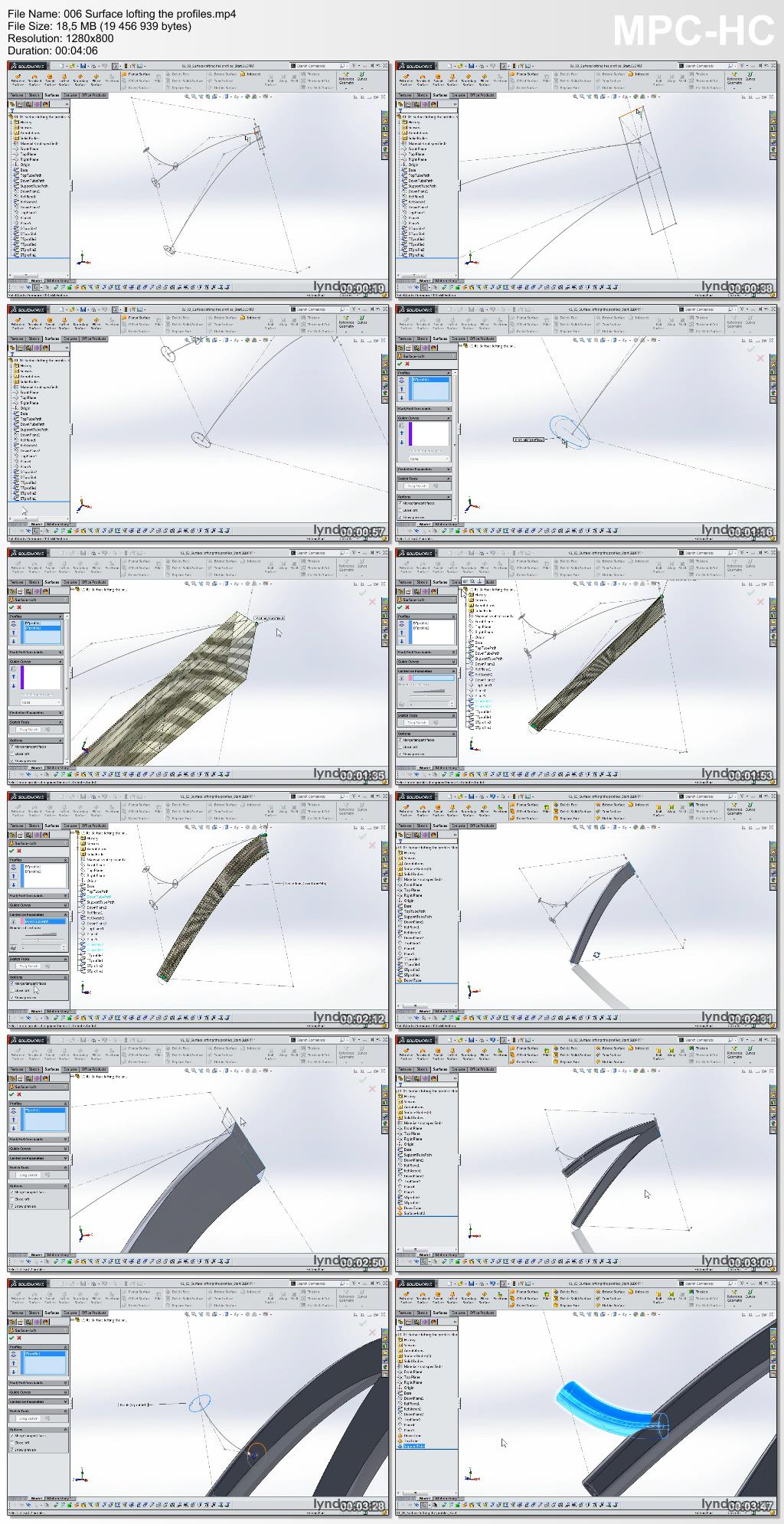Click Profiles move-up arrow in 00:01:16 frame
Screen dimensions: 784x1524
pos(402,389)
